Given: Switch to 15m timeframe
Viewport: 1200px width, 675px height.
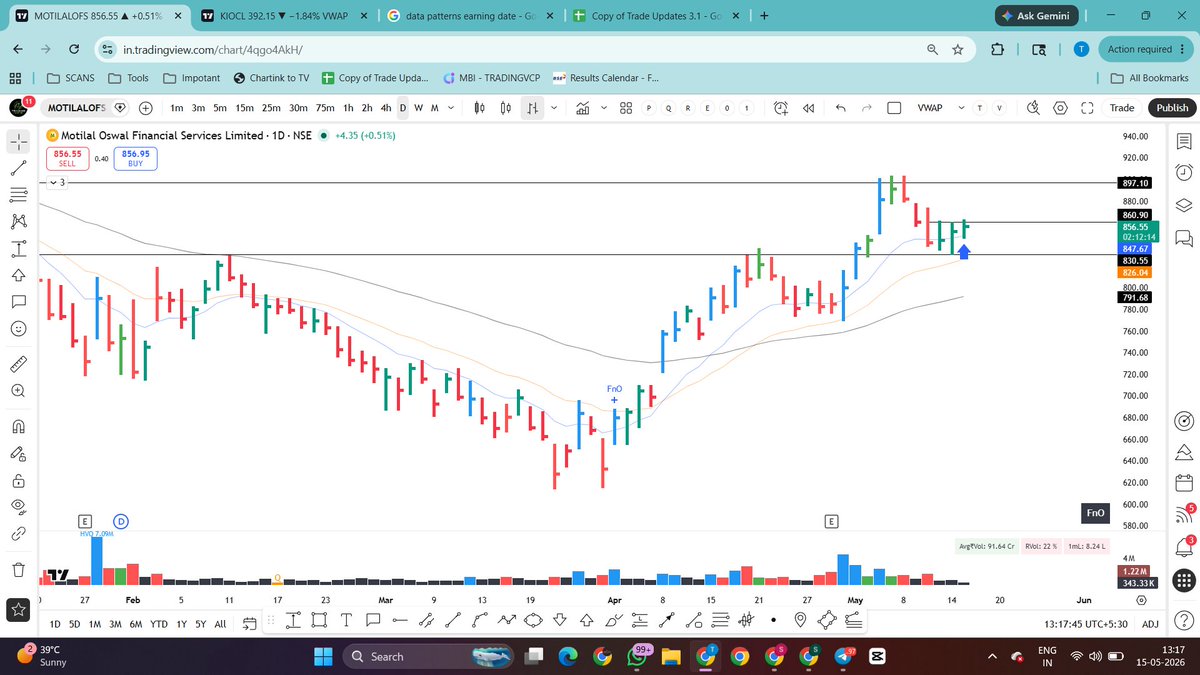Looking at the screenshot, I should [245, 108].
